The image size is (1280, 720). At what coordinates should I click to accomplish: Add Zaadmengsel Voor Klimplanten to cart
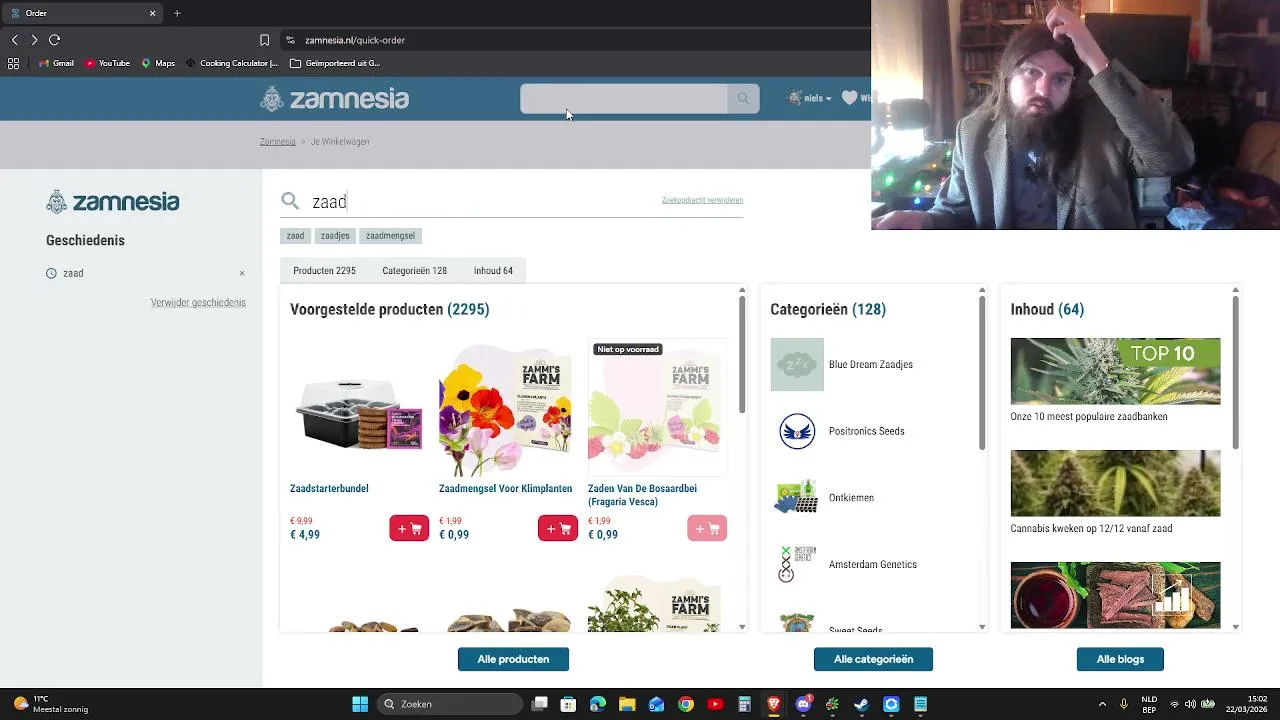point(558,528)
